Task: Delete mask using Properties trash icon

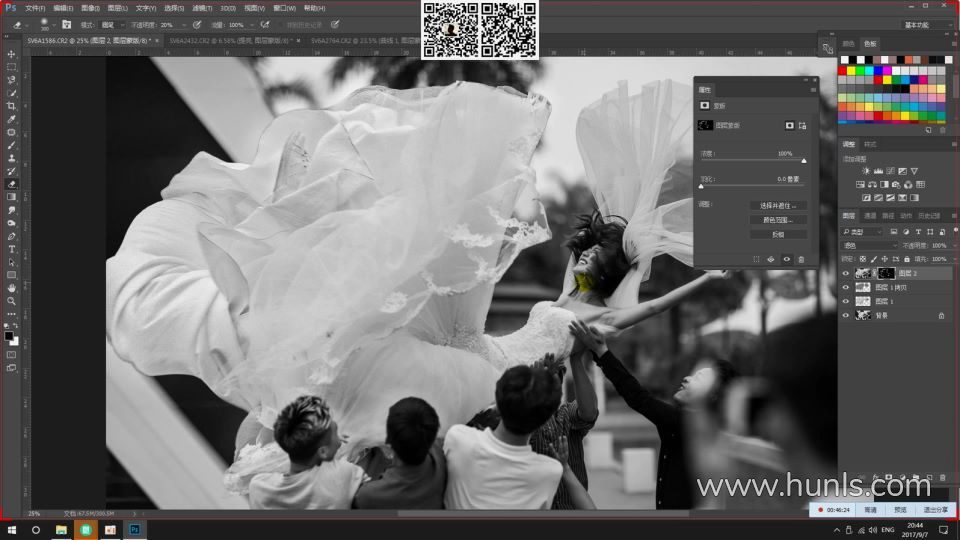Action: [801, 260]
